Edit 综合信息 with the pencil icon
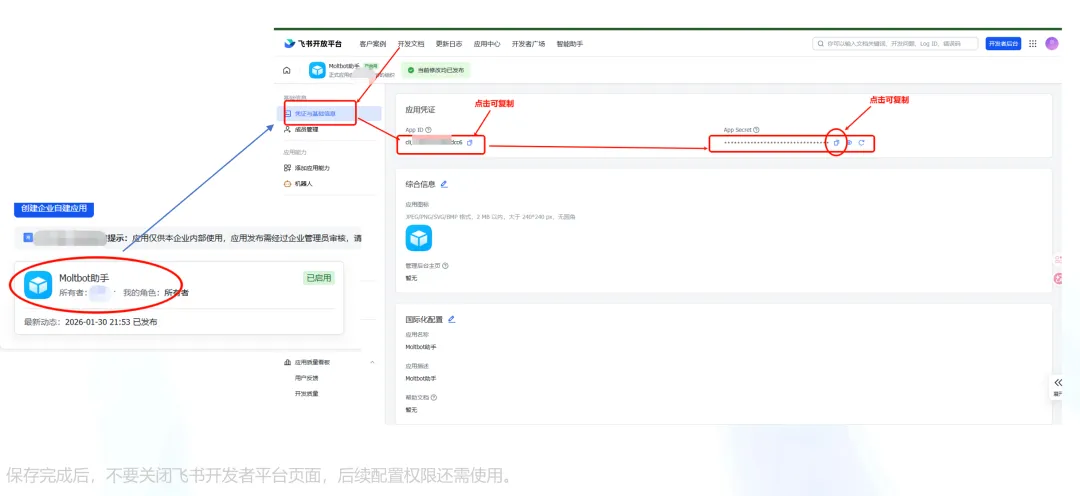The height and width of the screenshot is (496, 1080). click(x=444, y=184)
